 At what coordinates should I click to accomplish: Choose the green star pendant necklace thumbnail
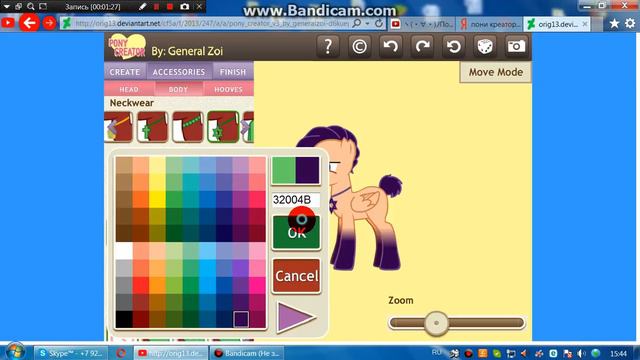(223, 127)
